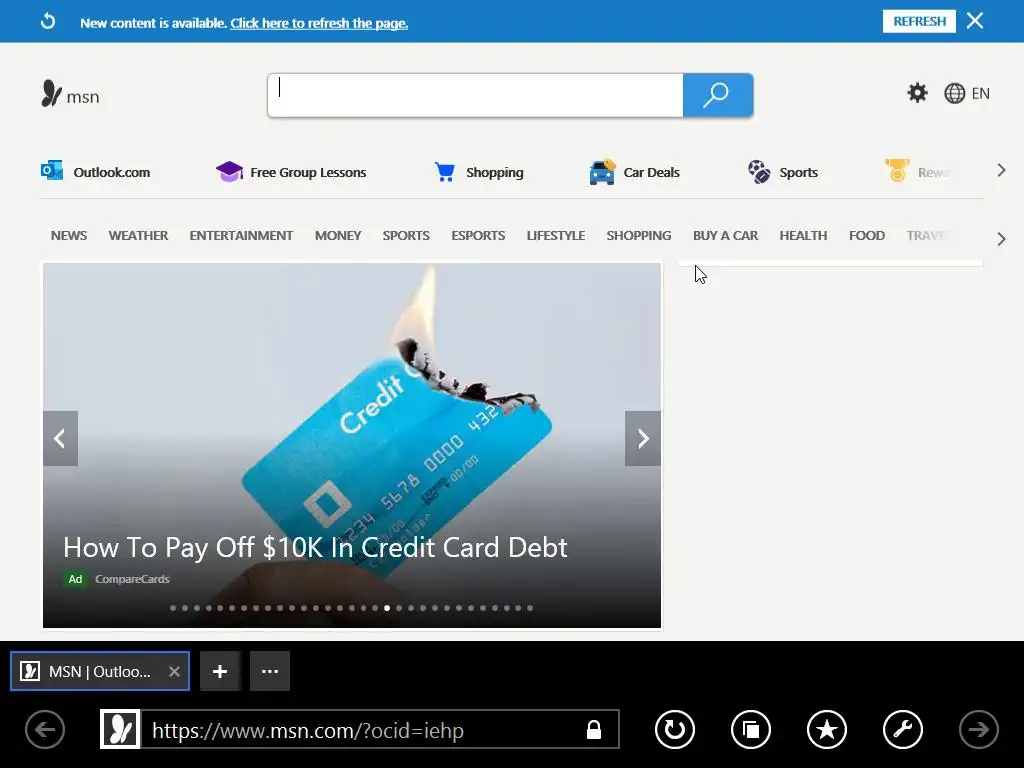Viewport: 1024px width, 768px height.
Task: Click the Outlook.com envelope icon
Action: point(52,170)
